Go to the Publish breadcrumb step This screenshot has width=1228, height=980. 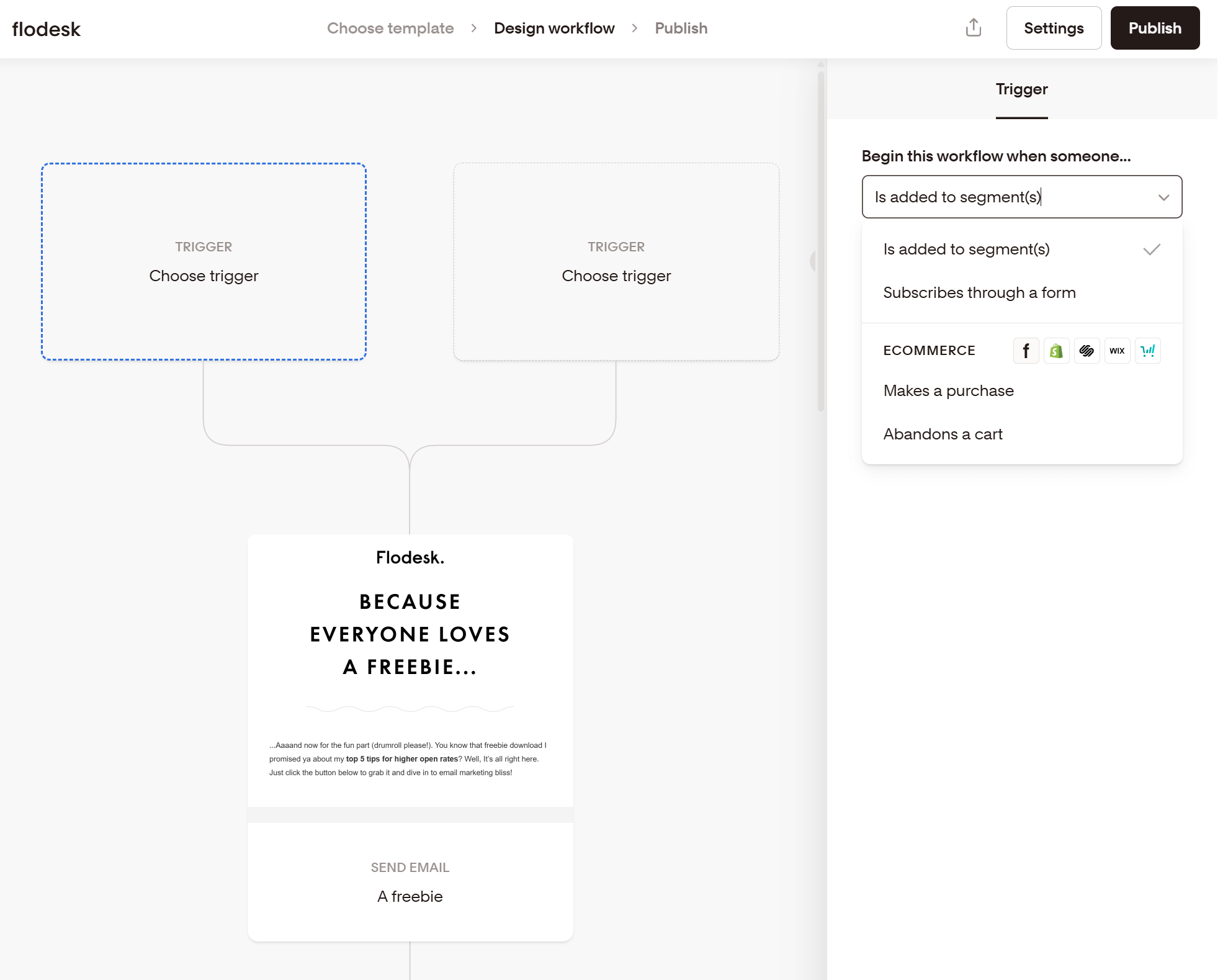(x=681, y=29)
